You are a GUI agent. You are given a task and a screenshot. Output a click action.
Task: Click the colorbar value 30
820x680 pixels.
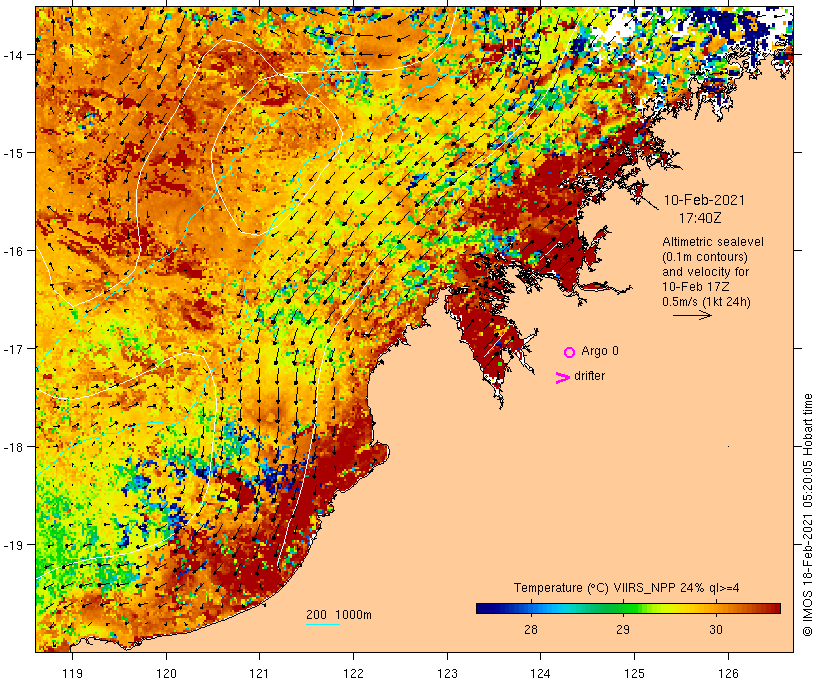click(715, 629)
